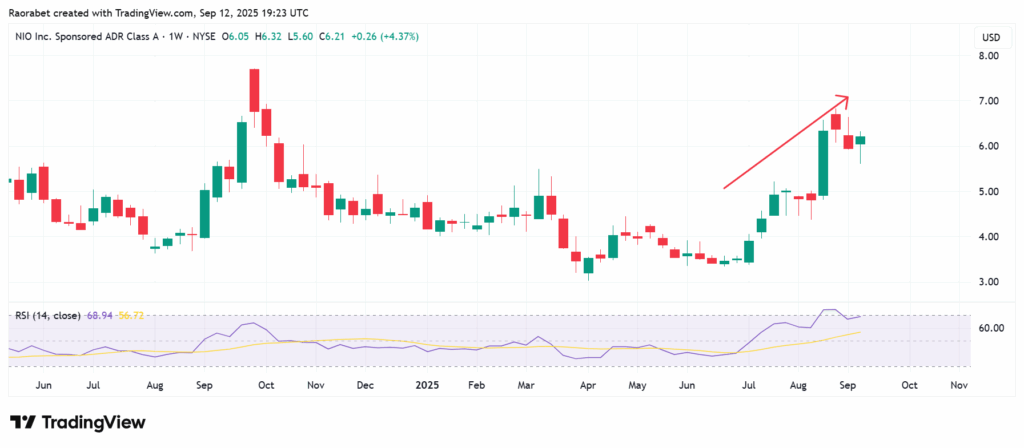
Task: Click the Oct label at right of axis
Action: pos(909,386)
